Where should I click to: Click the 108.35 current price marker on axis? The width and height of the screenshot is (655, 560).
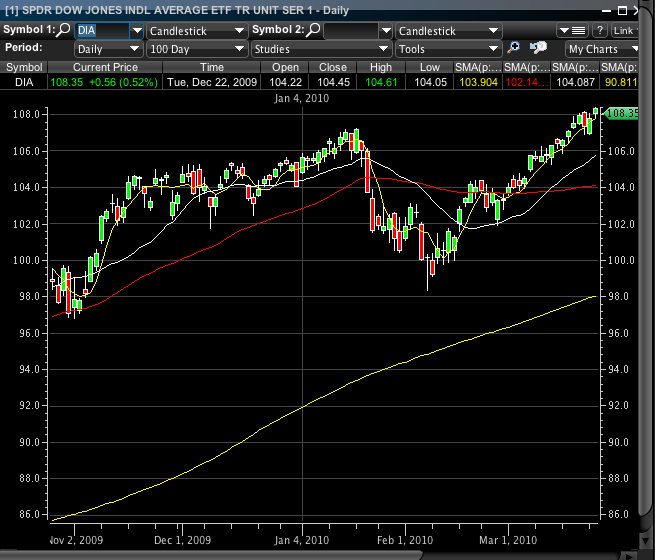coord(623,114)
